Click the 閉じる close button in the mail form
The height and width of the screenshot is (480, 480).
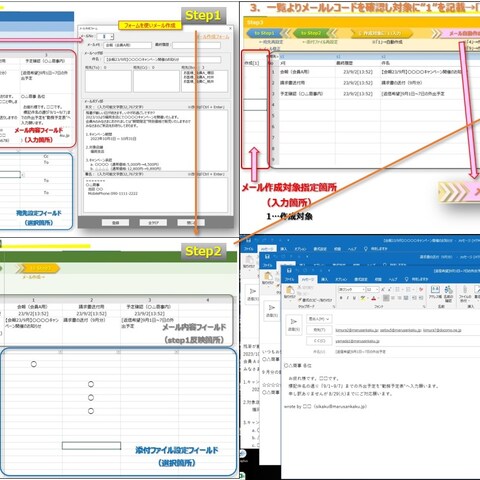click(191, 222)
